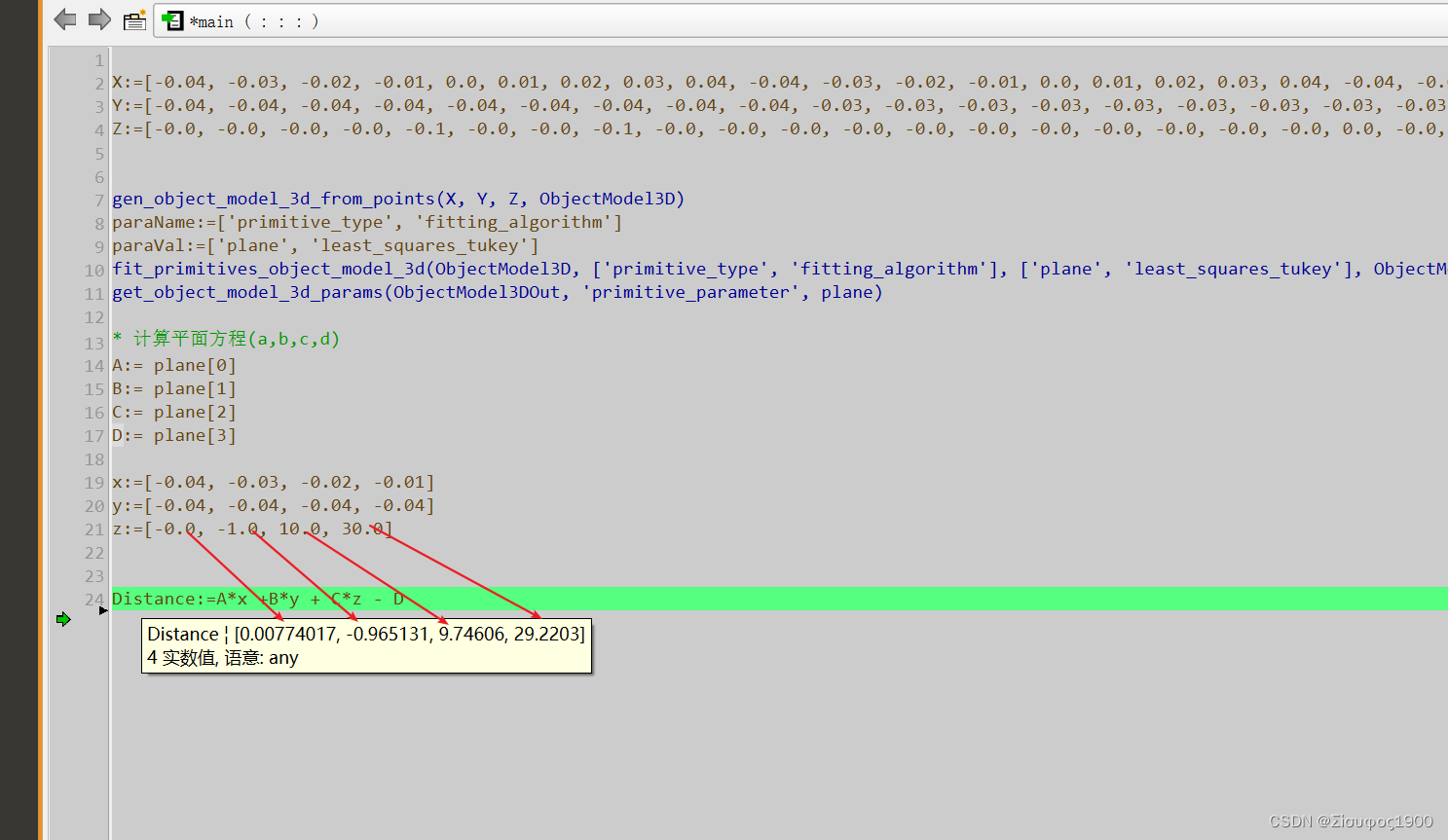Viewport: 1448px width, 840px height.
Task: Open the procedure interface editor icon
Action: click(x=134, y=19)
